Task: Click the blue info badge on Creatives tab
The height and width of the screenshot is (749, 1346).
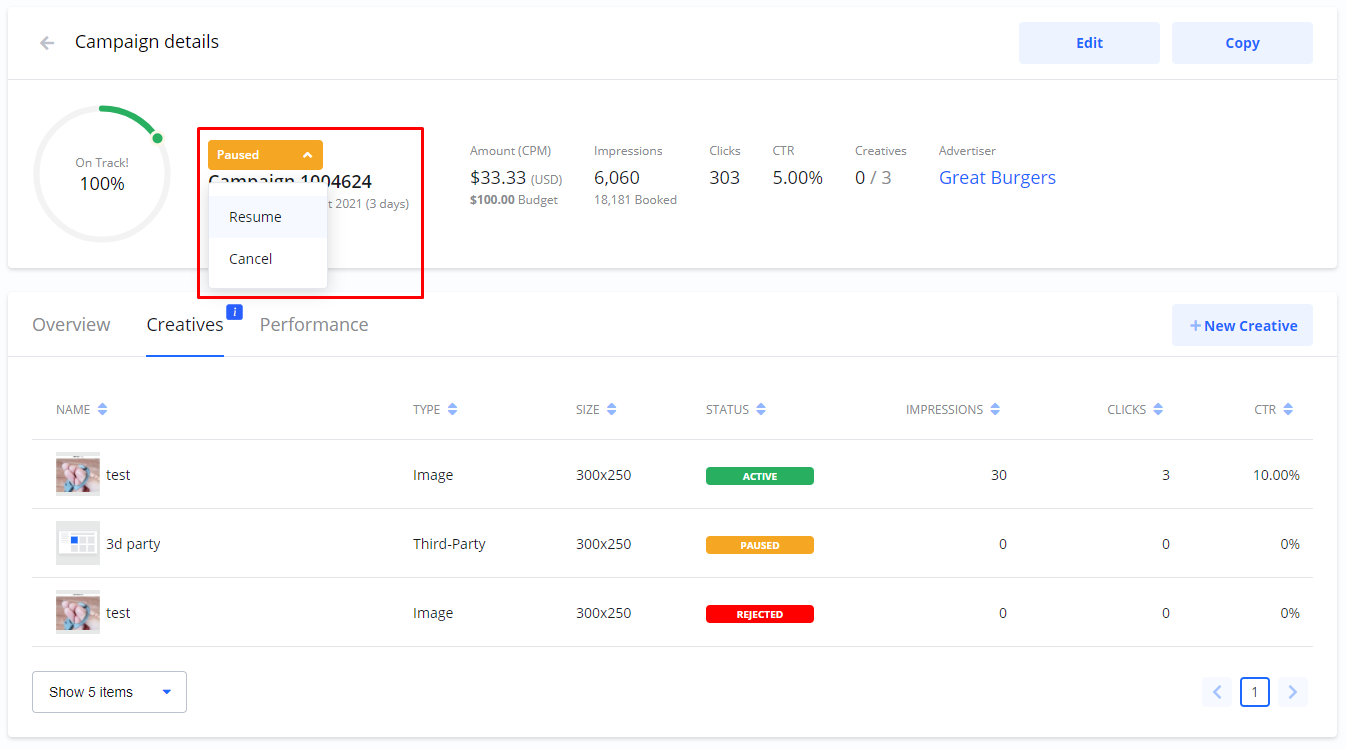Action: pyautogui.click(x=235, y=312)
